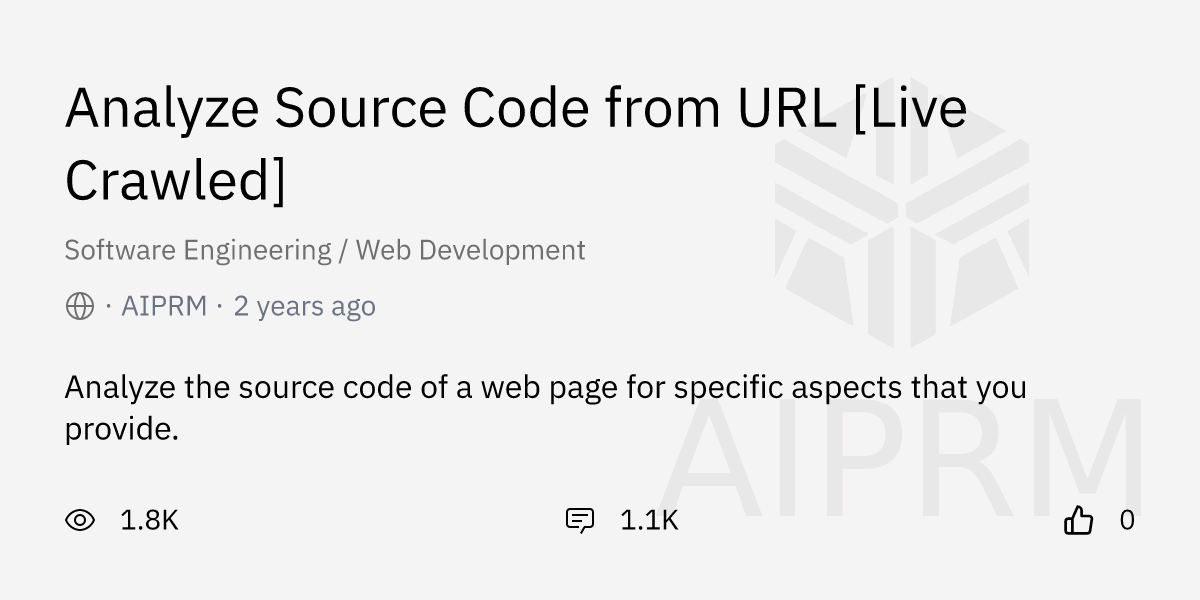Click the 1.1K comments count

pos(649,520)
